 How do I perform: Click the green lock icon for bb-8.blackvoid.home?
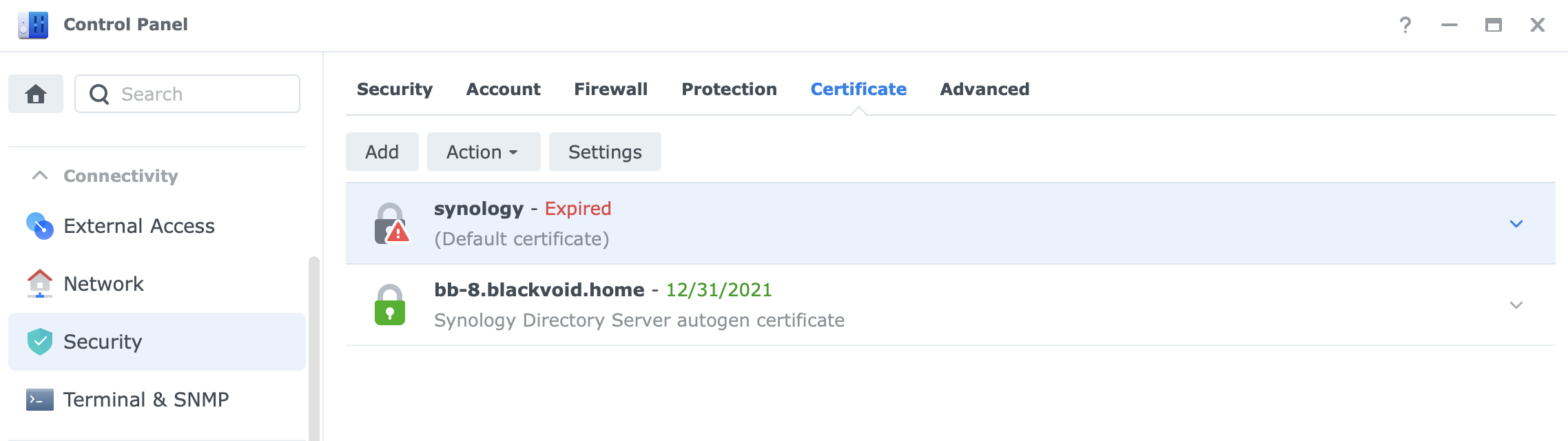click(390, 305)
